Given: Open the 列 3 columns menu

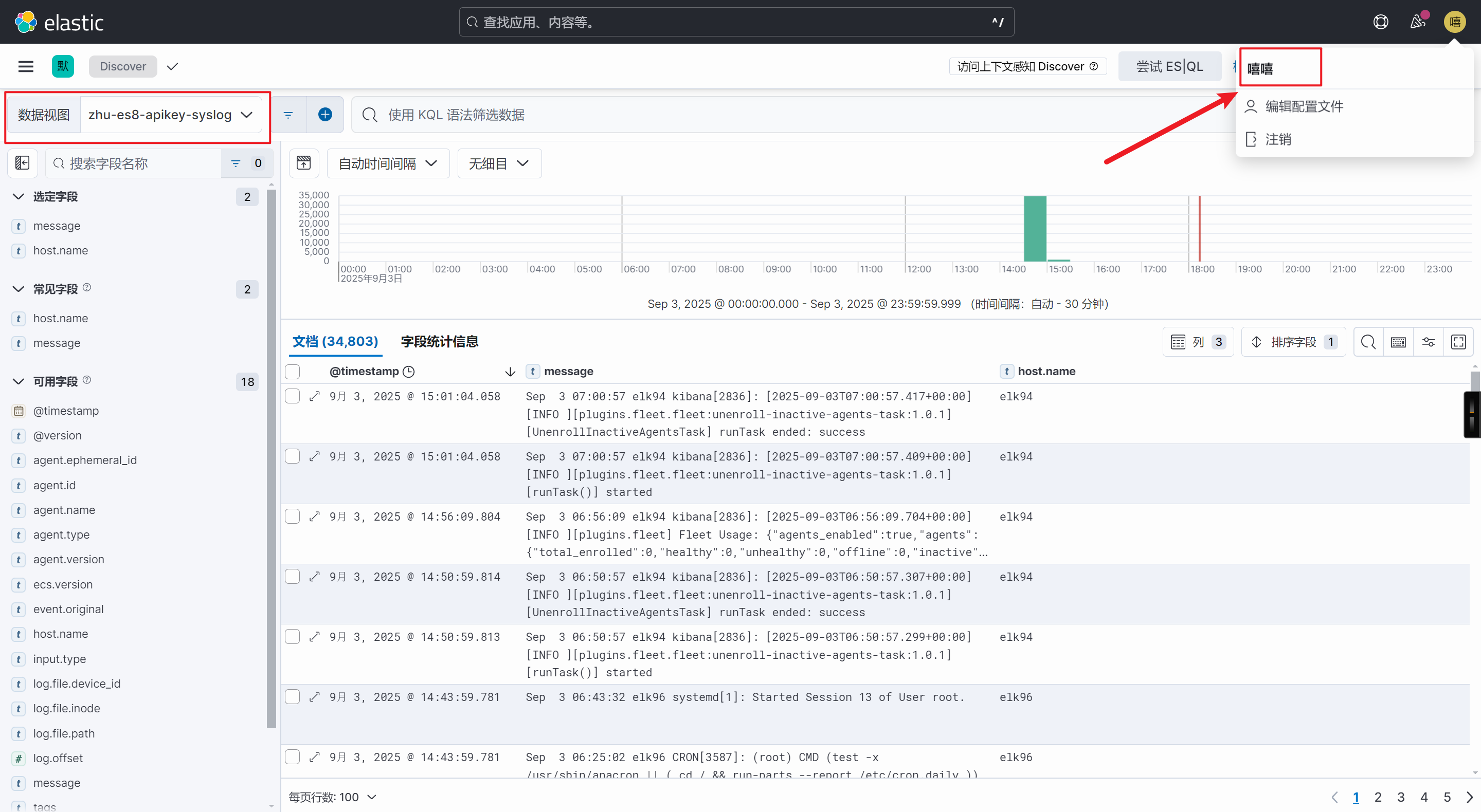Looking at the screenshot, I should [x=1198, y=342].
